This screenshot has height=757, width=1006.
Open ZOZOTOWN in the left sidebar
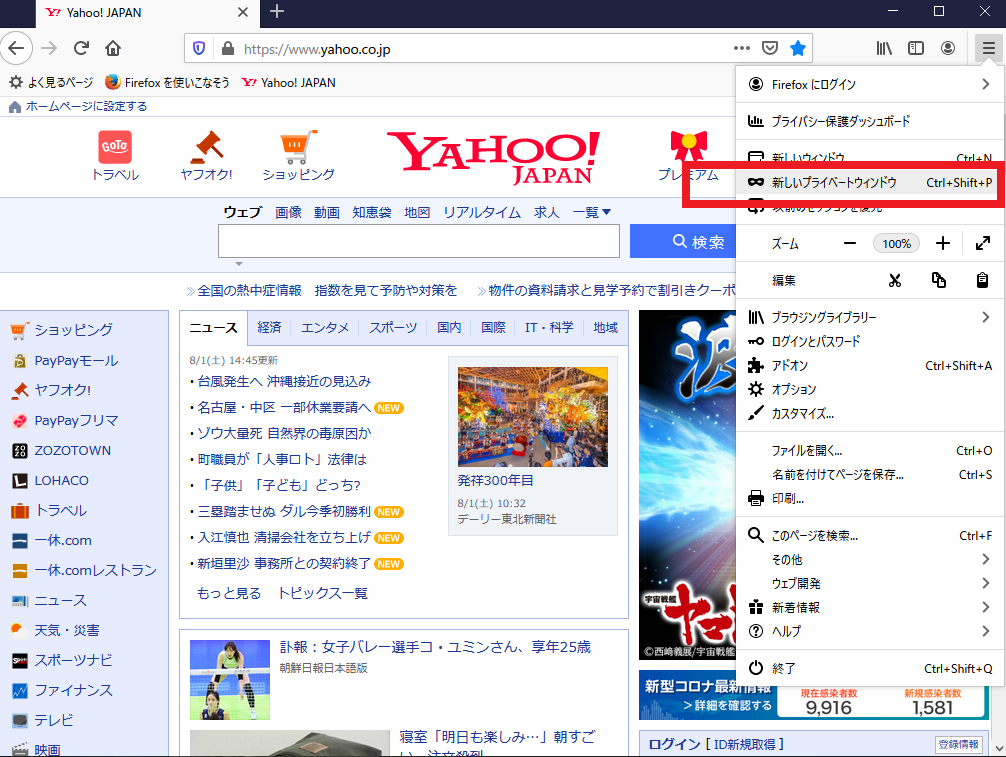click(72, 450)
